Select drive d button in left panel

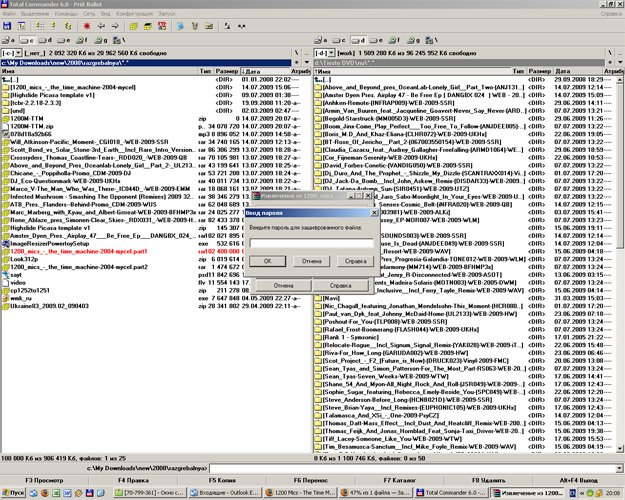pos(45,40)
